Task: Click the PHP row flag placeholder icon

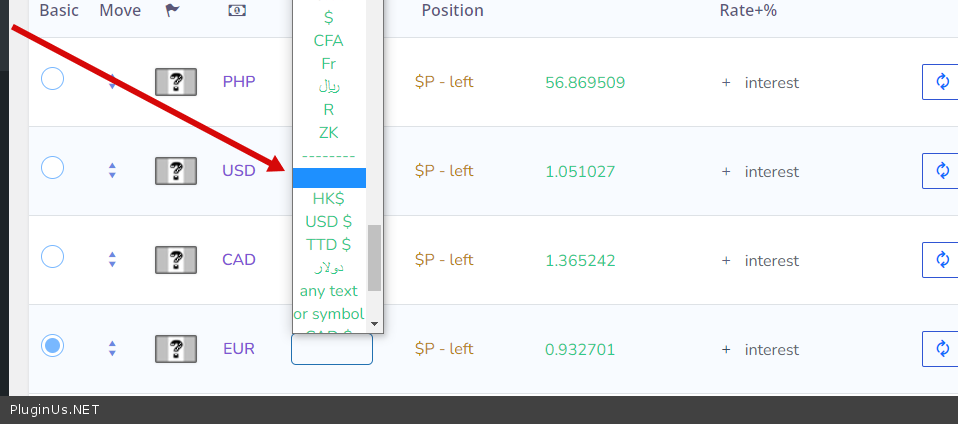Action: coord(175,82)
